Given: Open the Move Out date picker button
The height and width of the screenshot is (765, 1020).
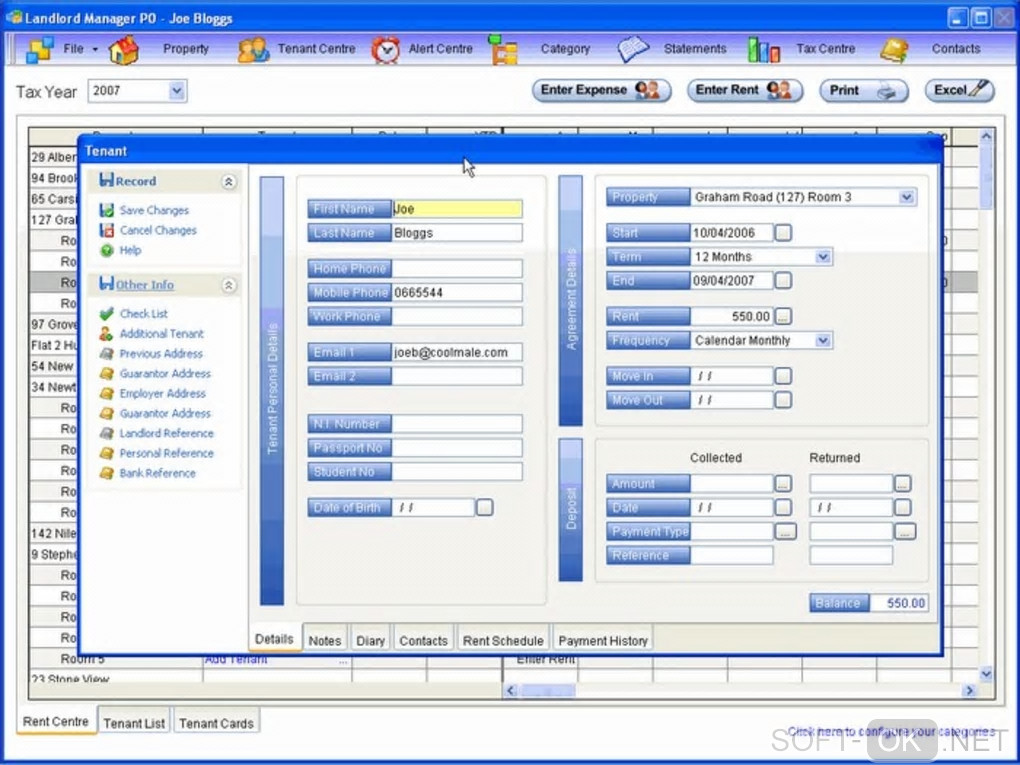Looking at the screenshot, I should click(x=783, y=400).
